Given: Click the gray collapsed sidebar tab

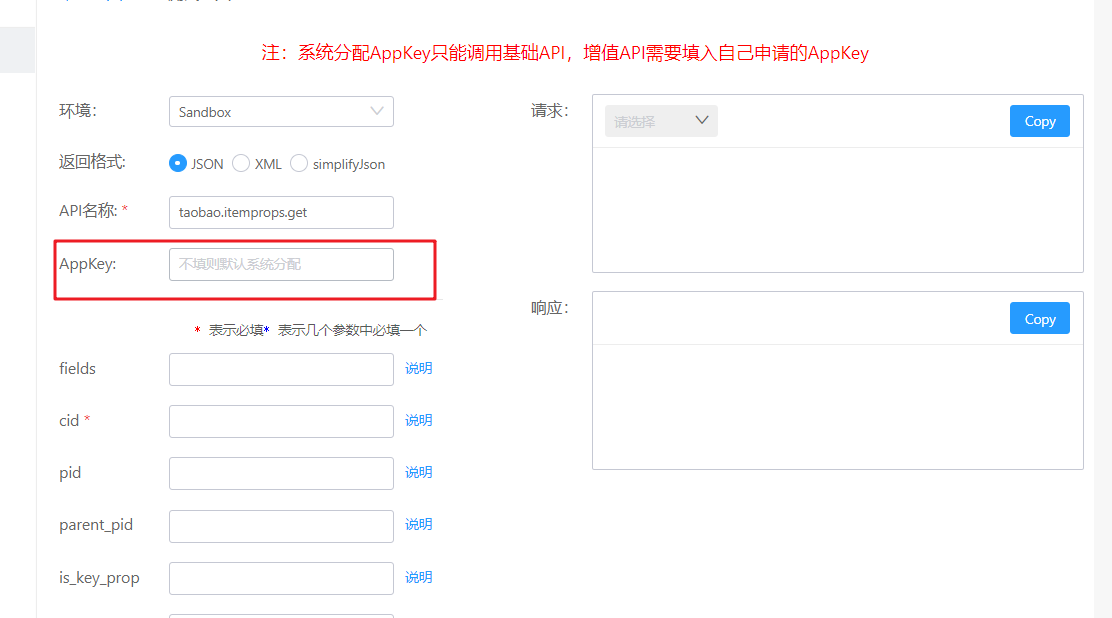Looking at the screenshot, I should click(17, 49).
